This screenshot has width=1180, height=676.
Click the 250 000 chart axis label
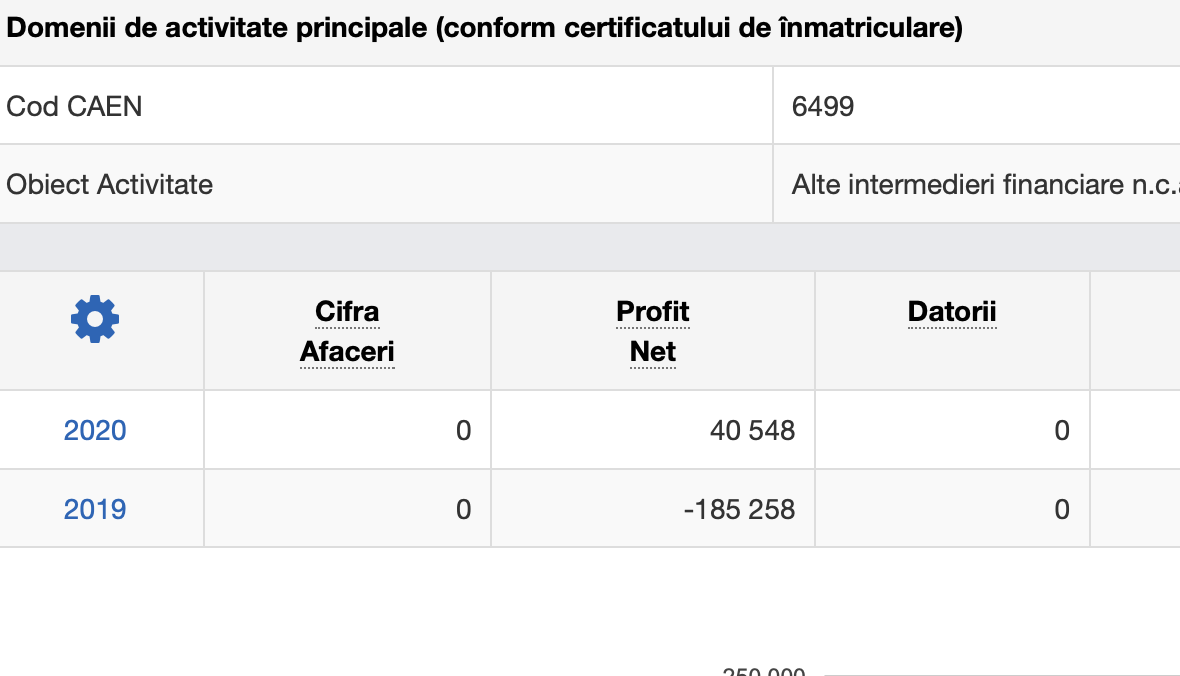point(764,671)
